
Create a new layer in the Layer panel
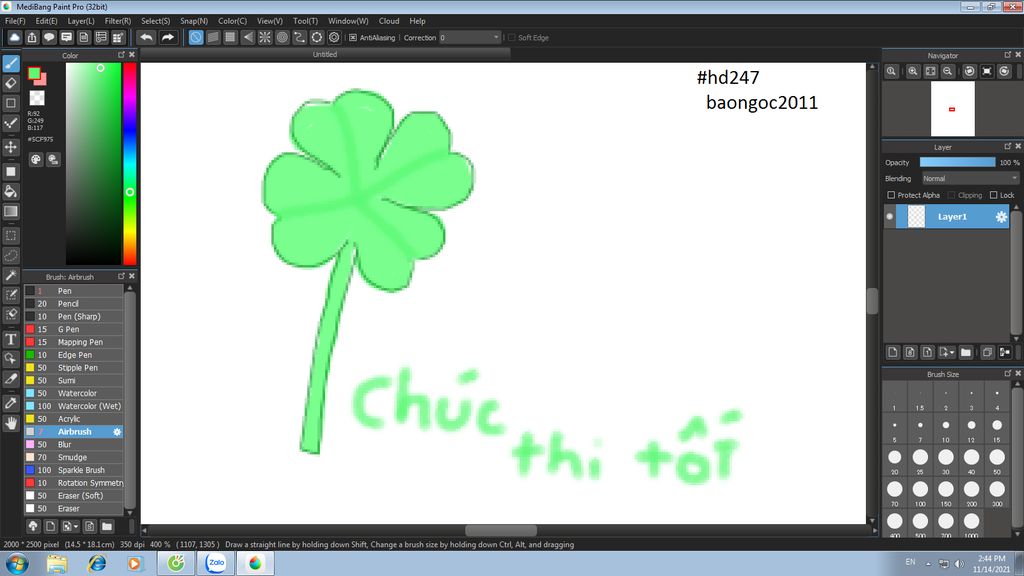pyautogui.click(x=893, y=352)
